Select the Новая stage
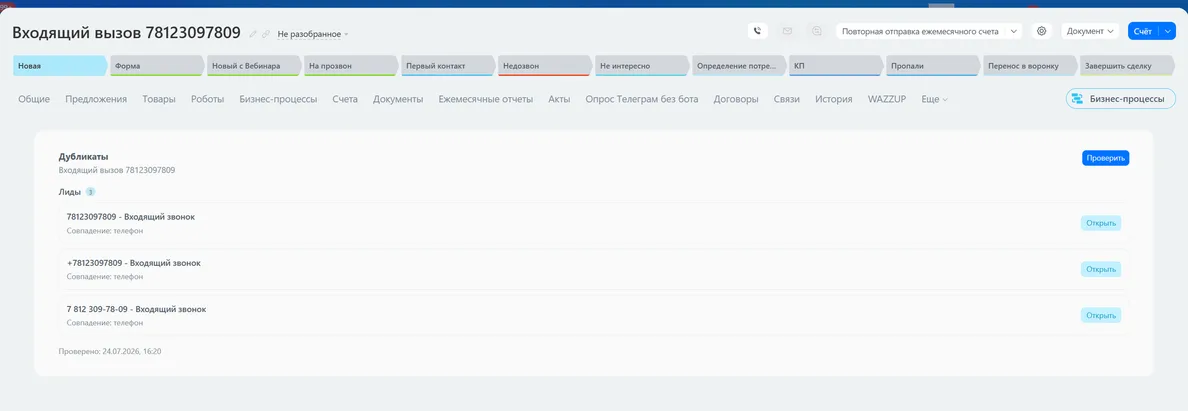This screenshot has width=1188, height=411. tap(61, 66)
